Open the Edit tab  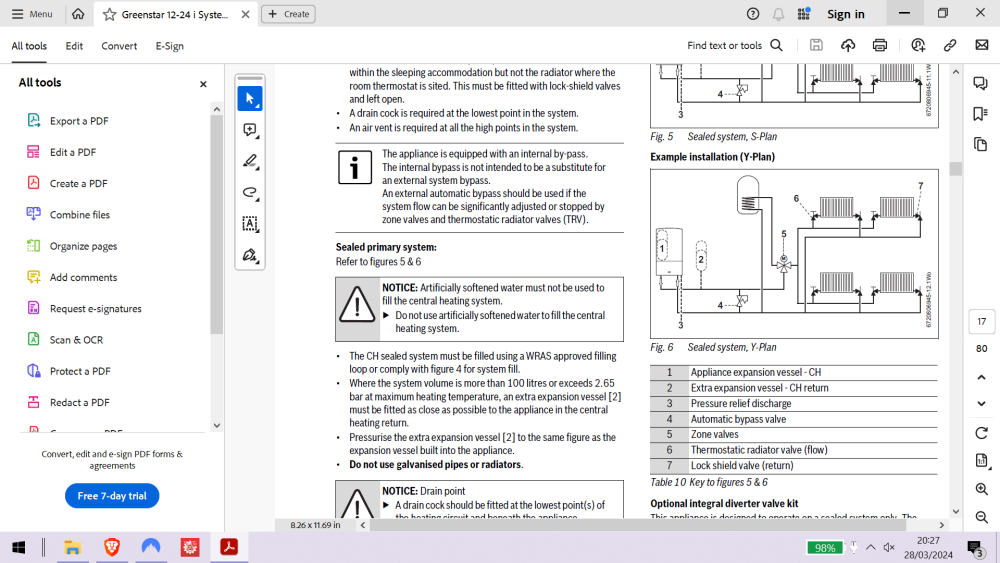[x=74, y=46]
